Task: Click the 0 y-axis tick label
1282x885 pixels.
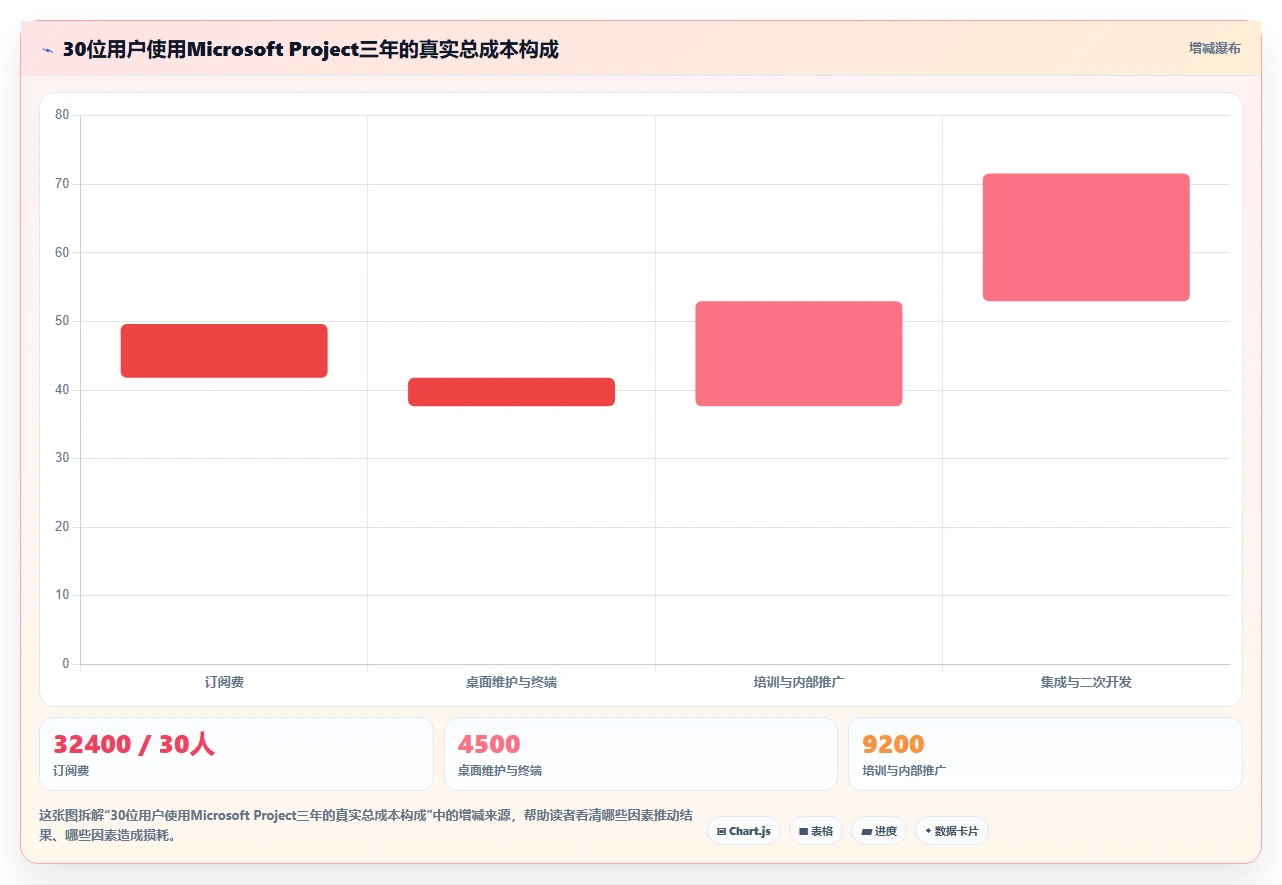Action: 66,664
